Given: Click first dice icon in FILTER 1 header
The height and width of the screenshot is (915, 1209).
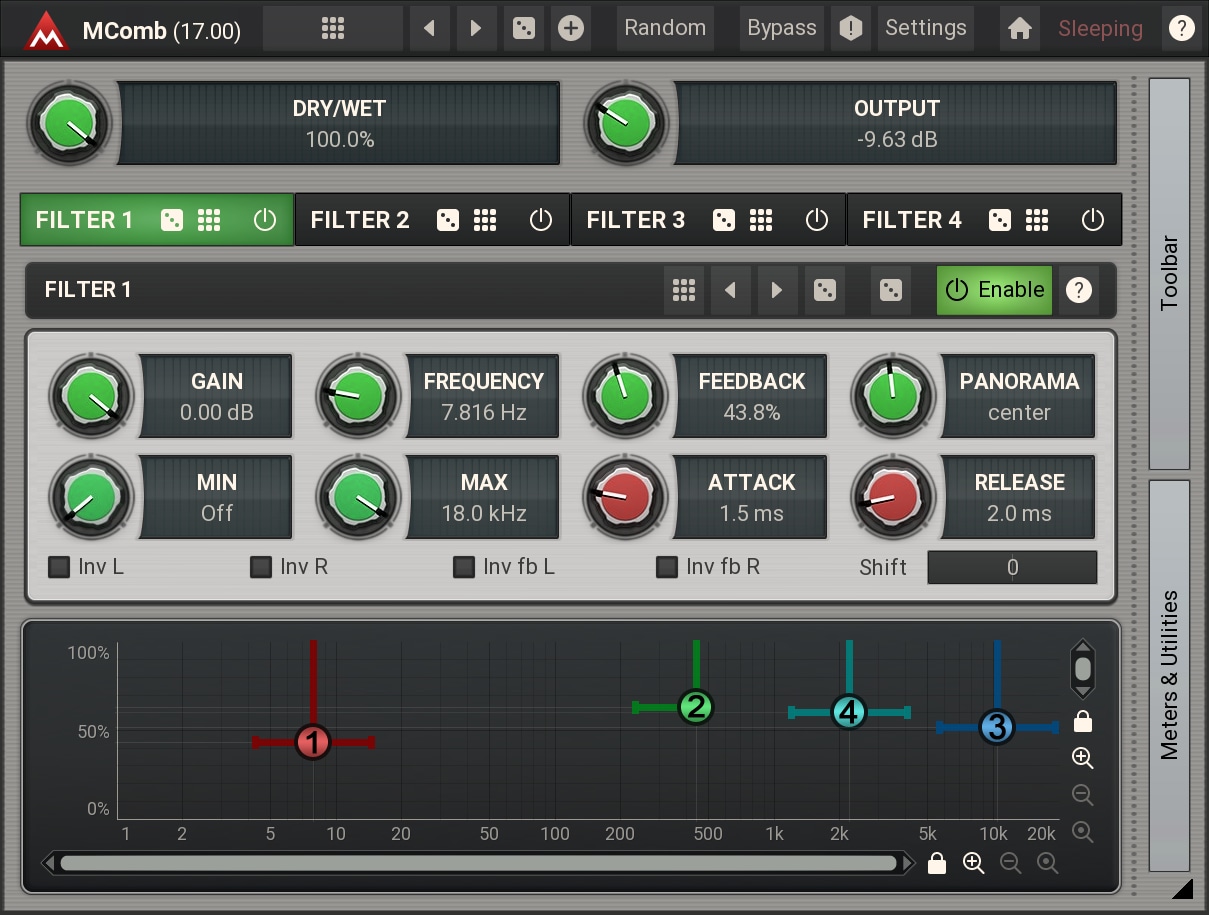Looking at the screenshot, I should (825, 290).
